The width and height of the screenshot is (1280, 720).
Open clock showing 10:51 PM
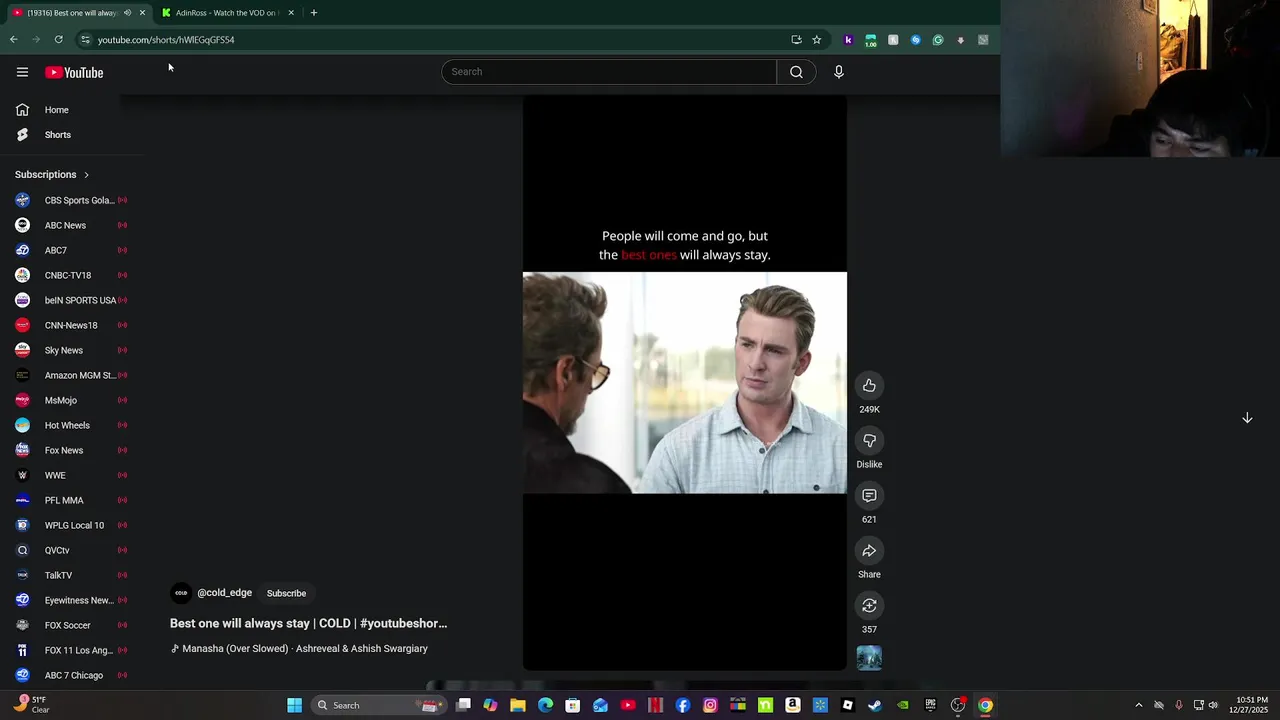(1252, 705)
